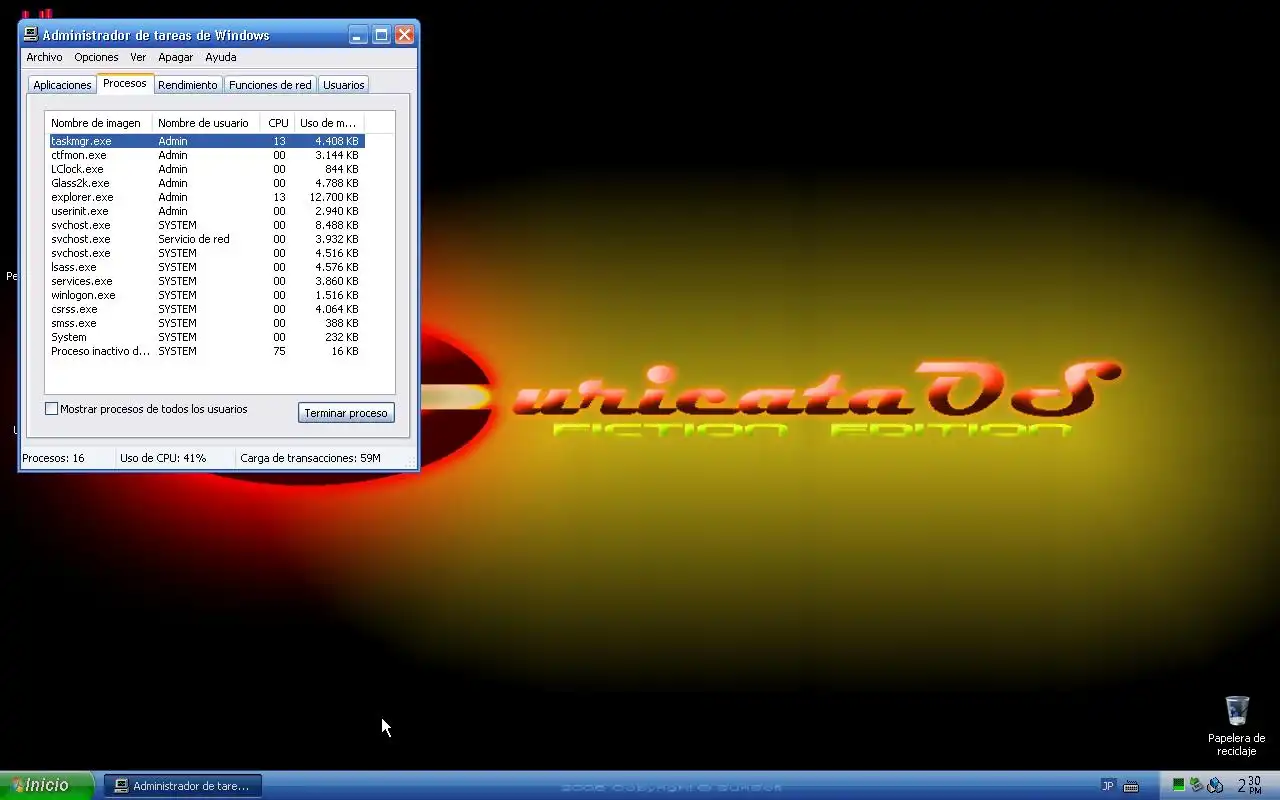Image resolution: width=1280 pixels, height=800 pixels.
Task: Click the green CPU usage tray icon
Action: pyautogui.click(x=1179, y=785)
